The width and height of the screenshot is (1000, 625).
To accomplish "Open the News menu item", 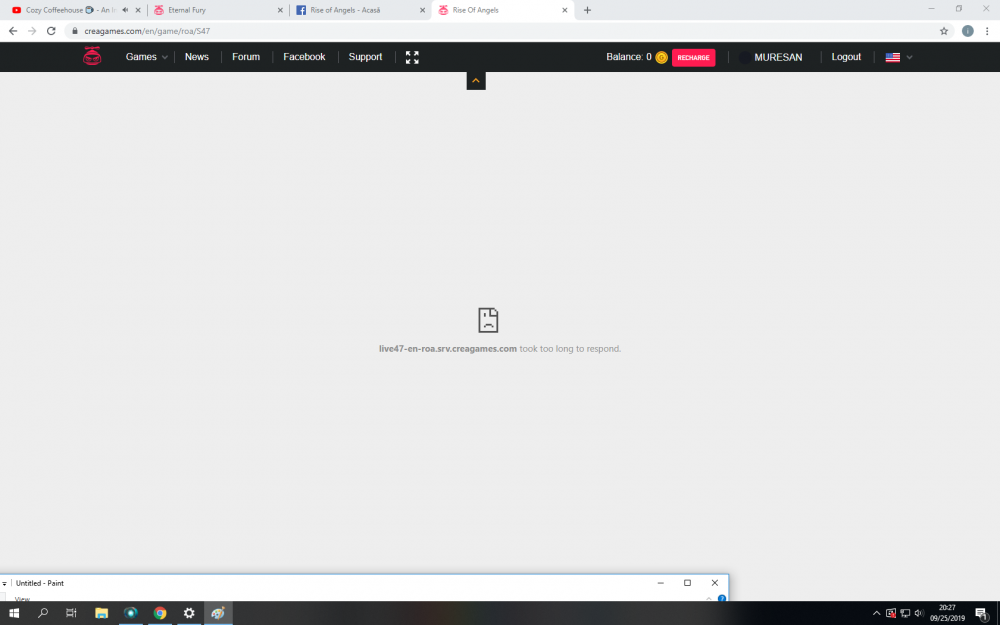I will (197, 57).
